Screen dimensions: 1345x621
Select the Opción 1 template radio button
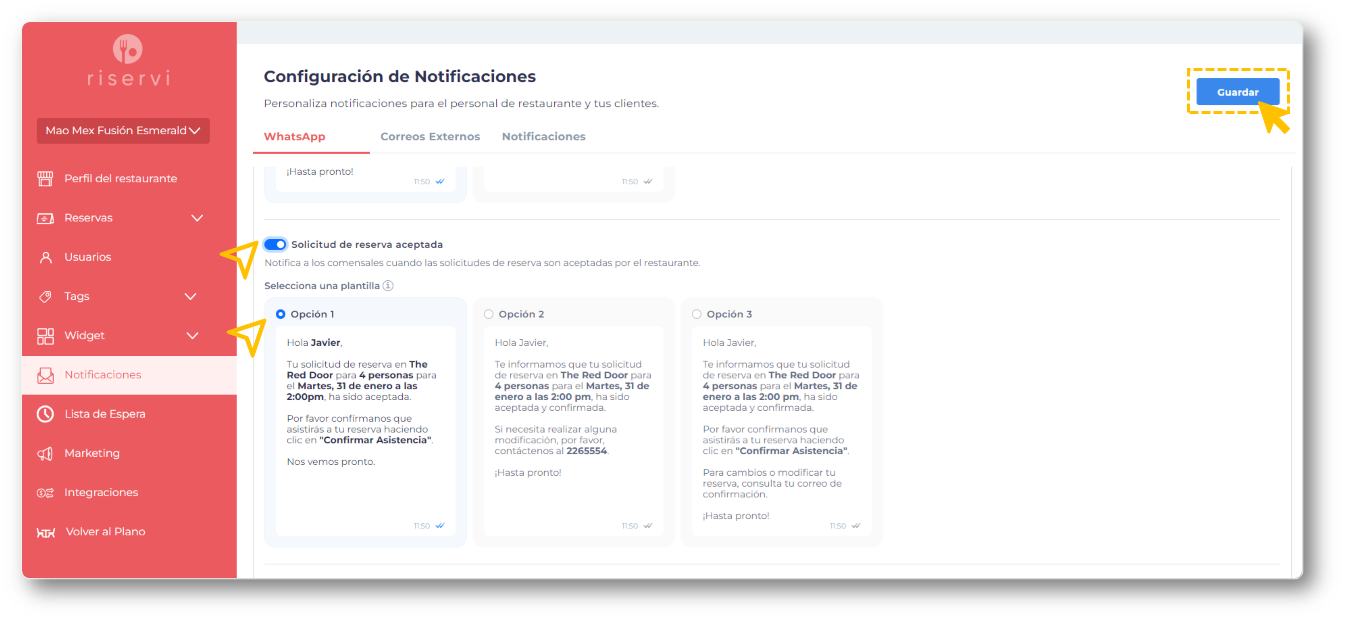coord(280,314)
